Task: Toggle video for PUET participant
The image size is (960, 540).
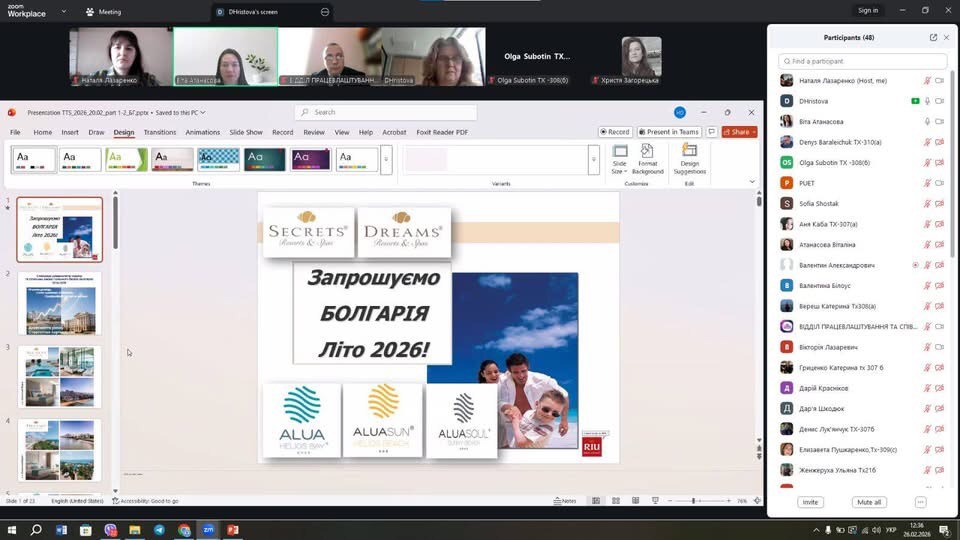Action: click(939, 183)
